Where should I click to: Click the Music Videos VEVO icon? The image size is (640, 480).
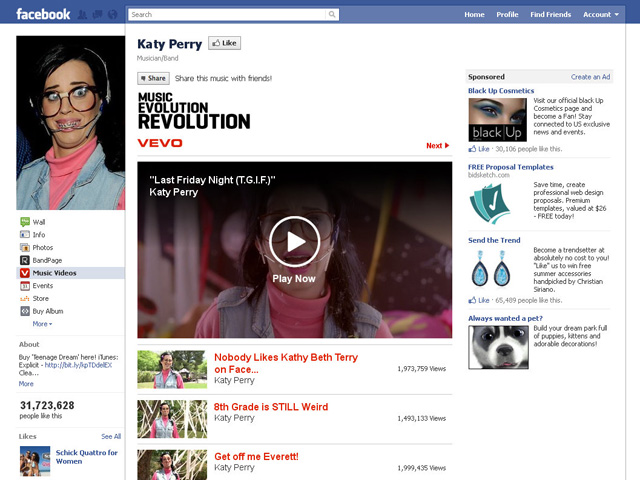[25, 273]
